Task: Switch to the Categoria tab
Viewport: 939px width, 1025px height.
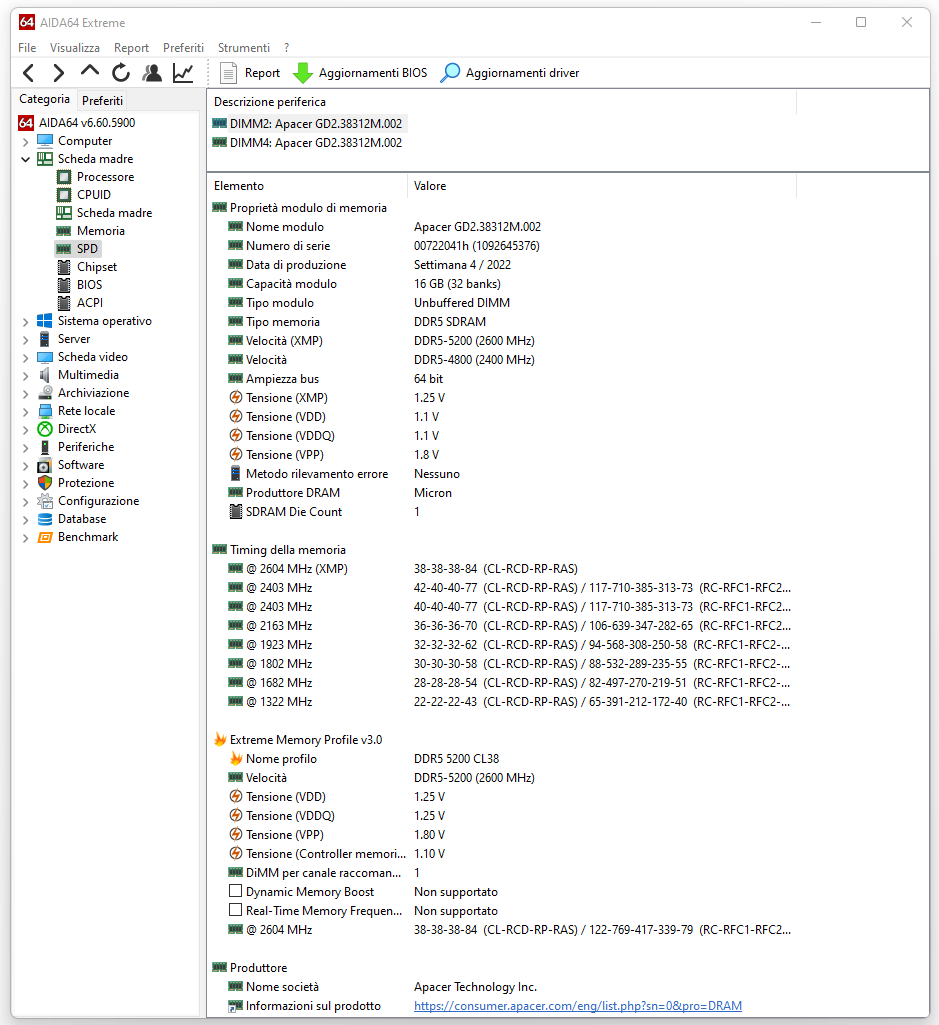Action: tap(44, 99)
